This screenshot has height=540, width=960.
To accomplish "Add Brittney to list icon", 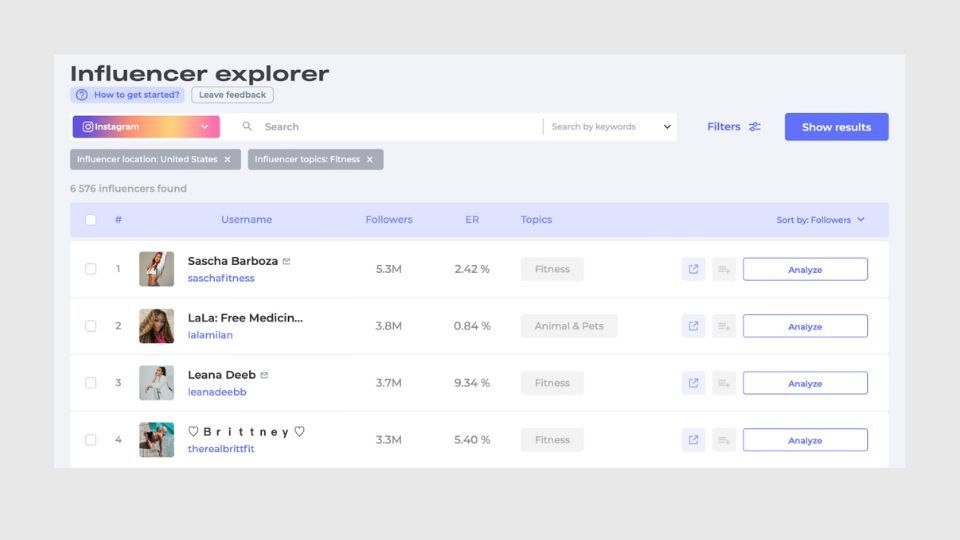I will pos(724,440).
